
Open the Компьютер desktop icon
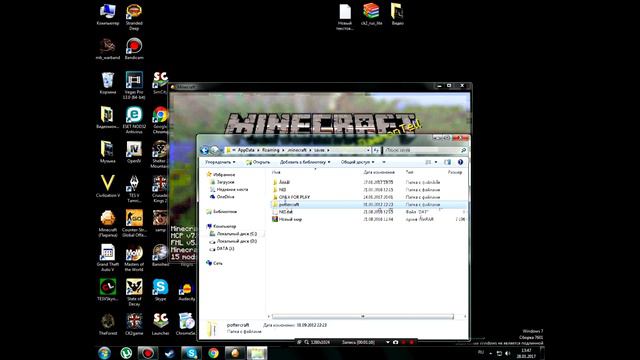point(108,14)
